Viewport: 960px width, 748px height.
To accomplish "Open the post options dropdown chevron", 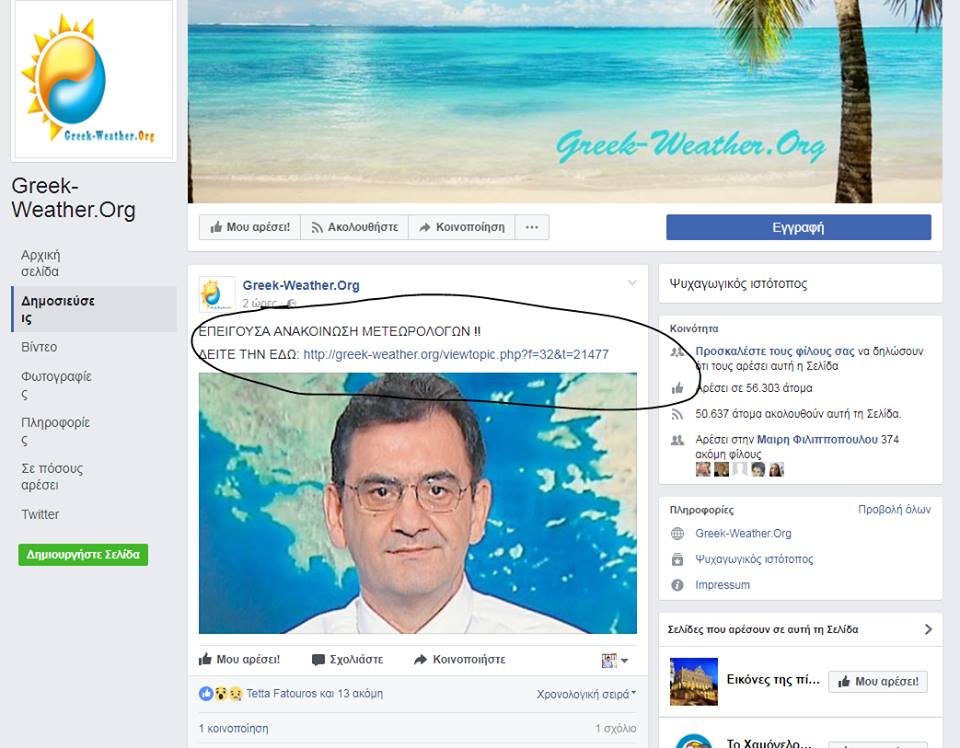I will [x=632, y=283].
